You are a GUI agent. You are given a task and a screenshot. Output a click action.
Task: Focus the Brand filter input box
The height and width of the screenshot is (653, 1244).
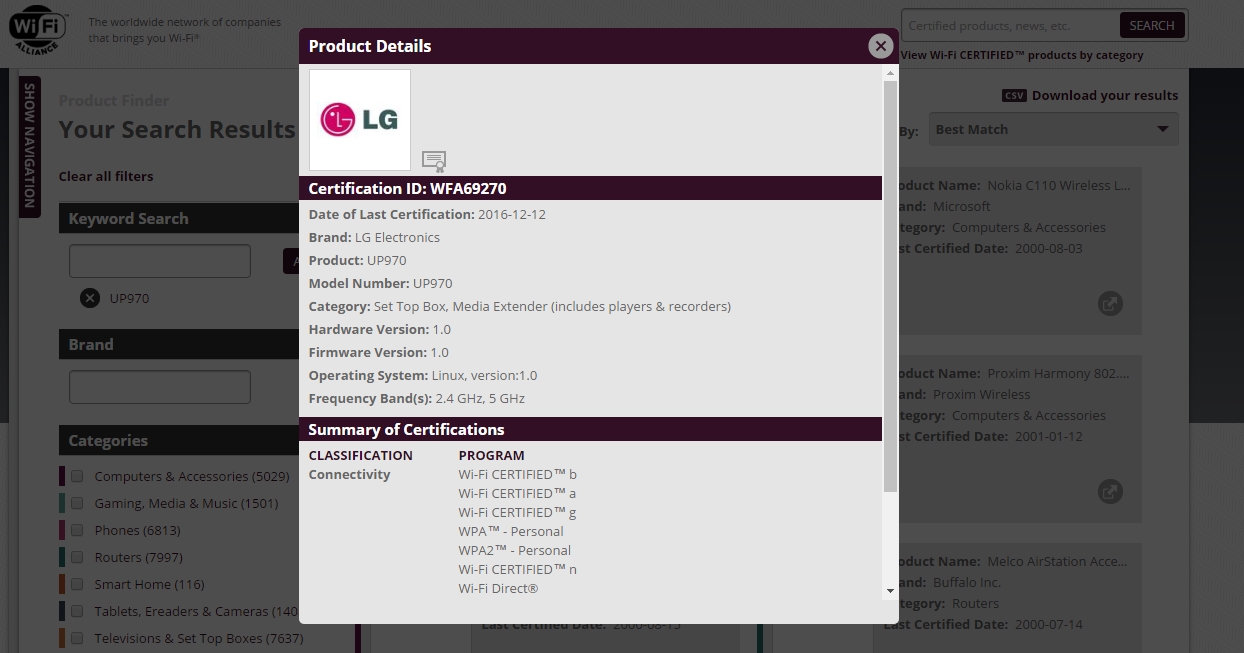(x=160, y=387)
